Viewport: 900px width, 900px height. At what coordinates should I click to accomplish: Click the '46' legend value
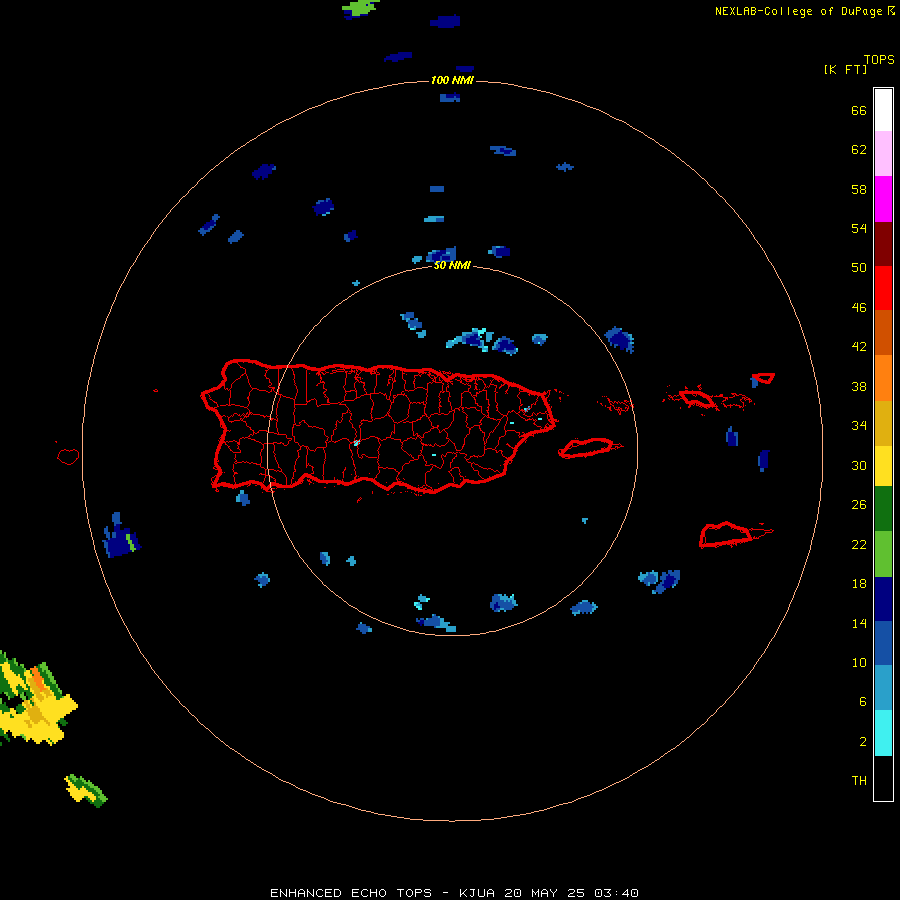[859, 308]
